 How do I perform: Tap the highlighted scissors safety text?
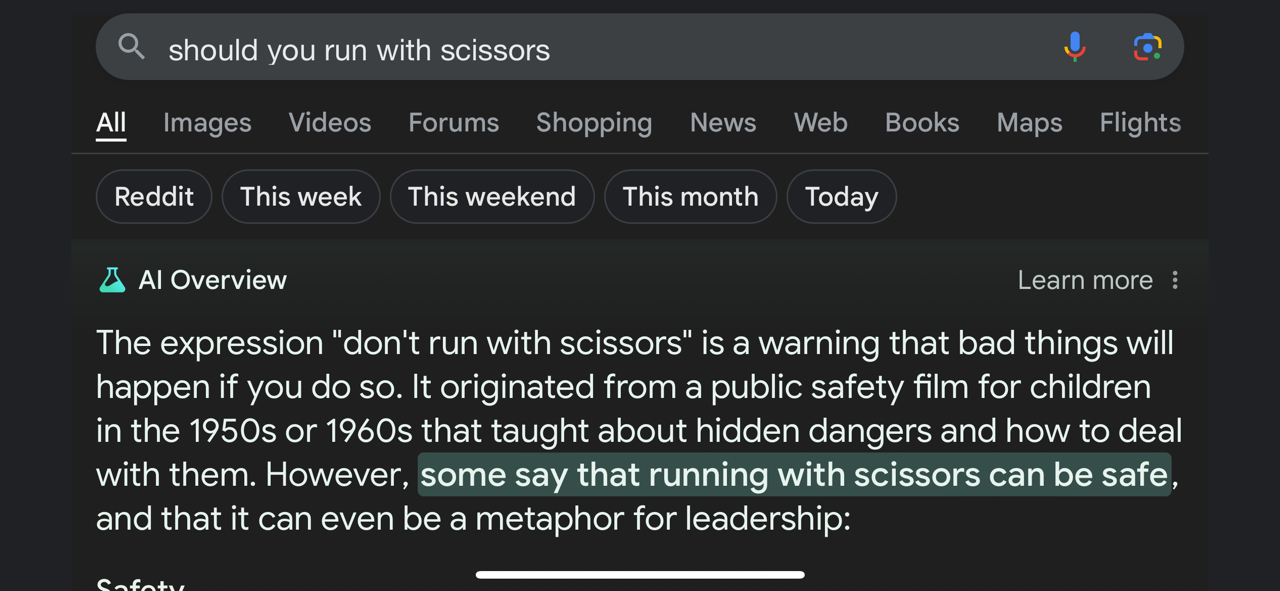(x=795, y=475)
